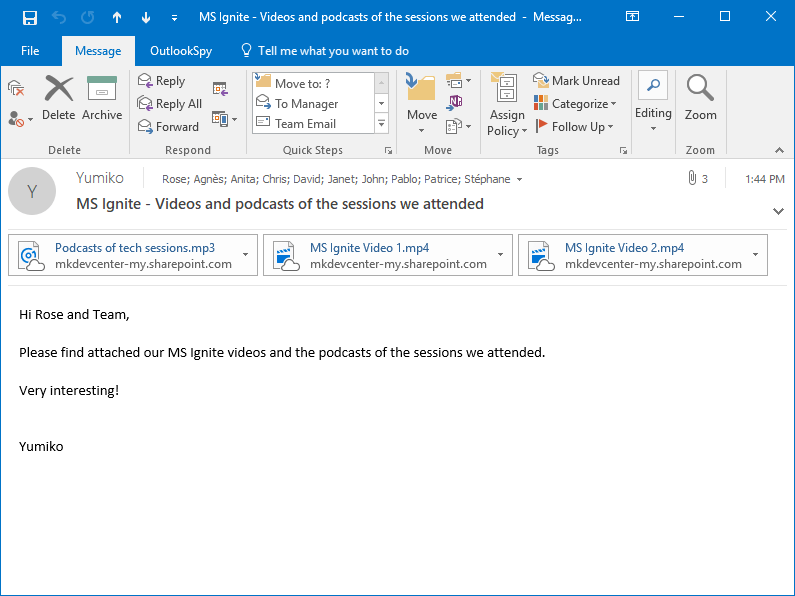Open the Customize Quick Access Toolbar dropdown
This screenshot has height=596, width=795.
[174, 18]
